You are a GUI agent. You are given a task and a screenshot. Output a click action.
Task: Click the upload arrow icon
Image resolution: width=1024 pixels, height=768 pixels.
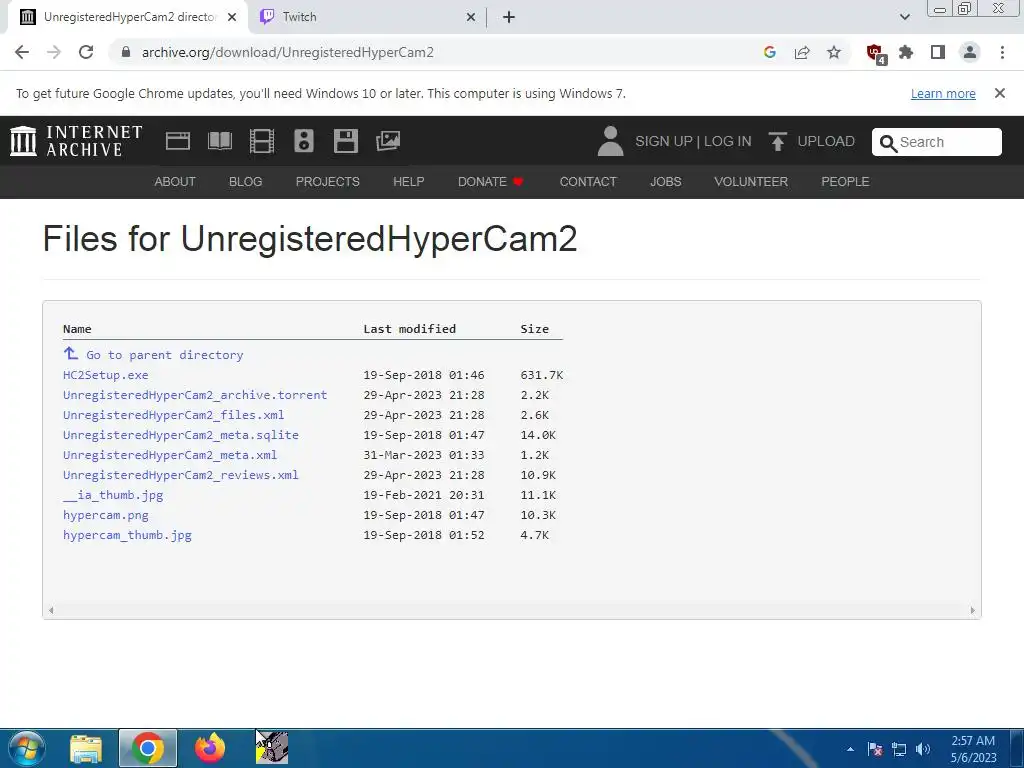(777, 141)
